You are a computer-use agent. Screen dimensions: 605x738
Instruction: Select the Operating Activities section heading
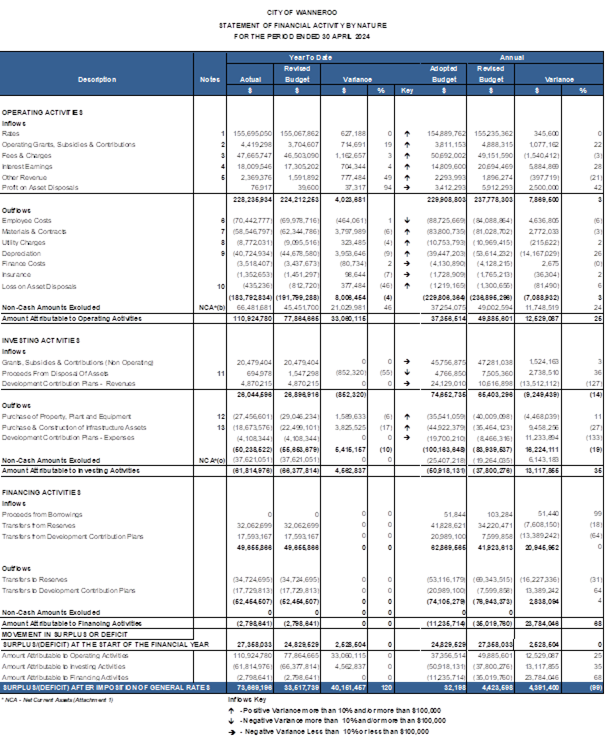click(x=42, y=112)
